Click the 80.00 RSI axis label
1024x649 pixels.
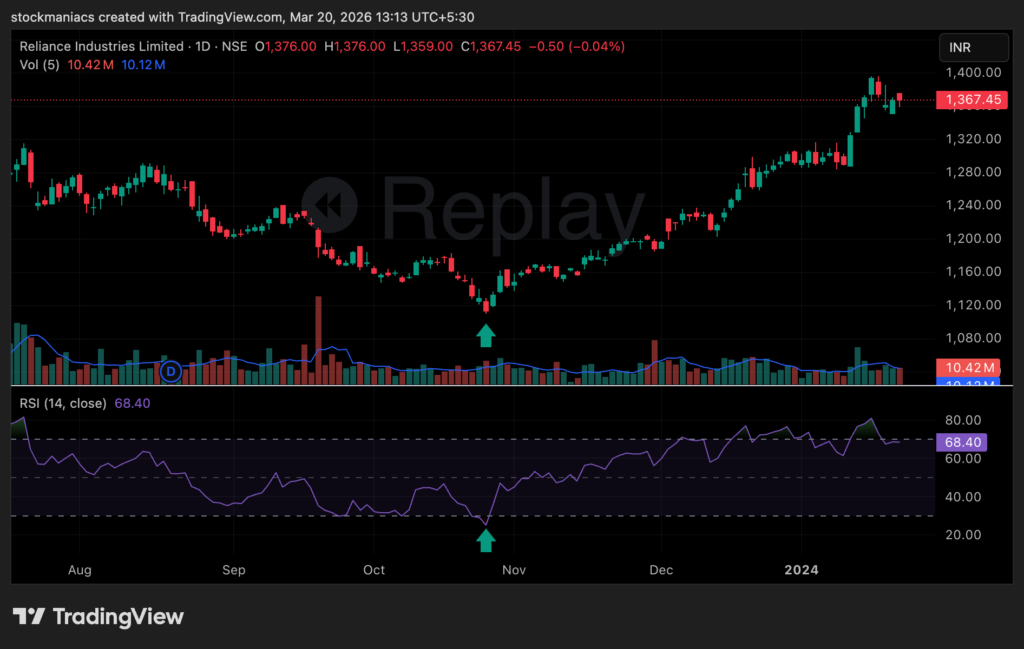[x=963, y=420]
